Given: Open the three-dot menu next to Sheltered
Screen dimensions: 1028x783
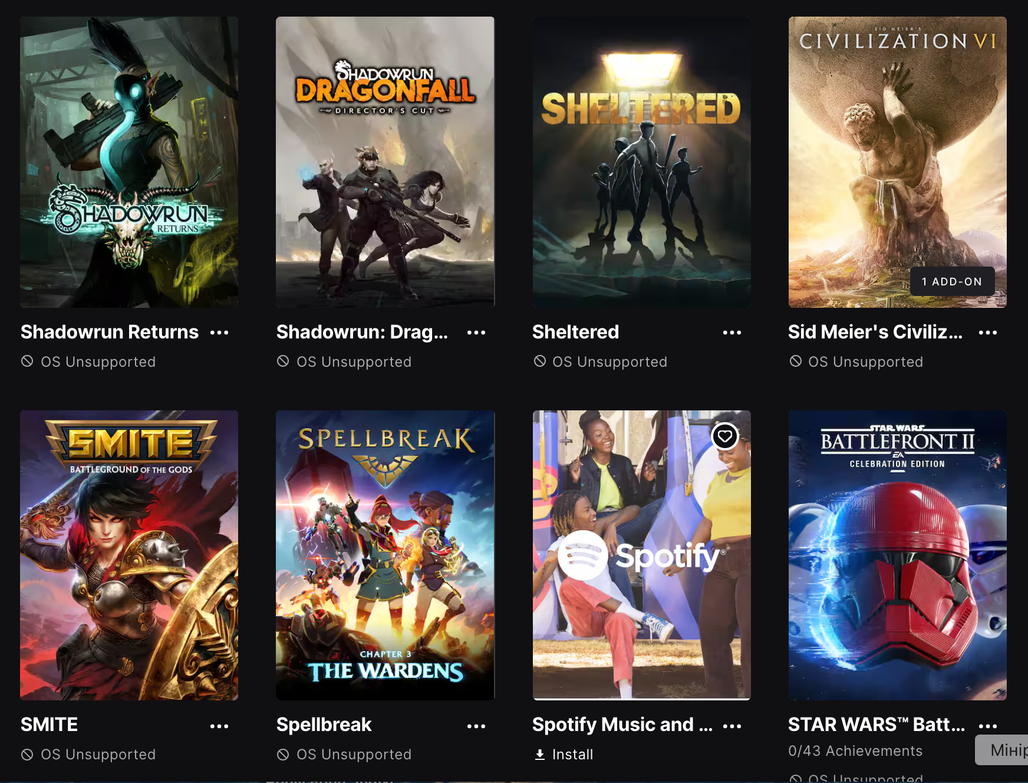Looking at the screenshot, I should (x=732, y=332).
